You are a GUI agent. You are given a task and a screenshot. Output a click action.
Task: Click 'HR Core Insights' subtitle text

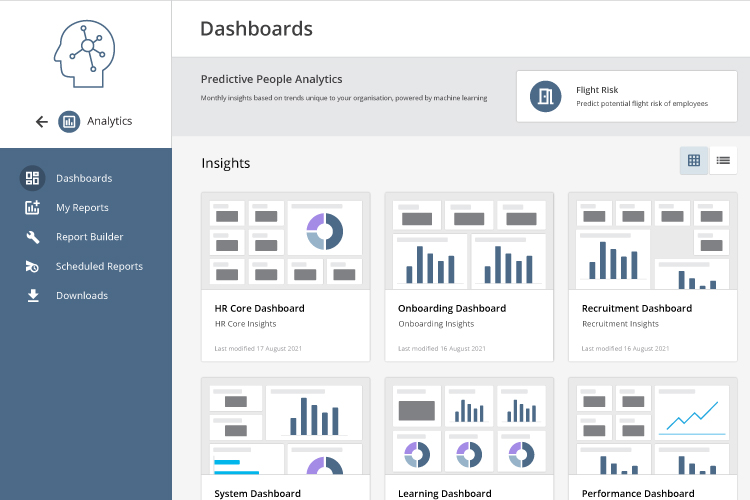[245, 324]
